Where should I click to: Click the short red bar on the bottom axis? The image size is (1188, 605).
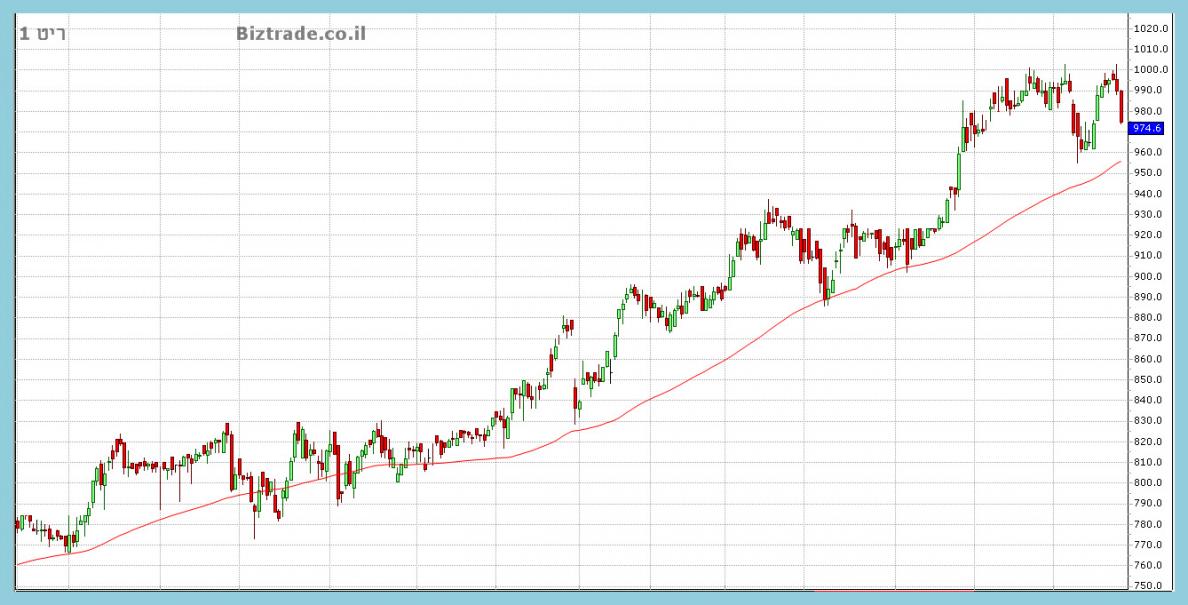coord(894,591)
